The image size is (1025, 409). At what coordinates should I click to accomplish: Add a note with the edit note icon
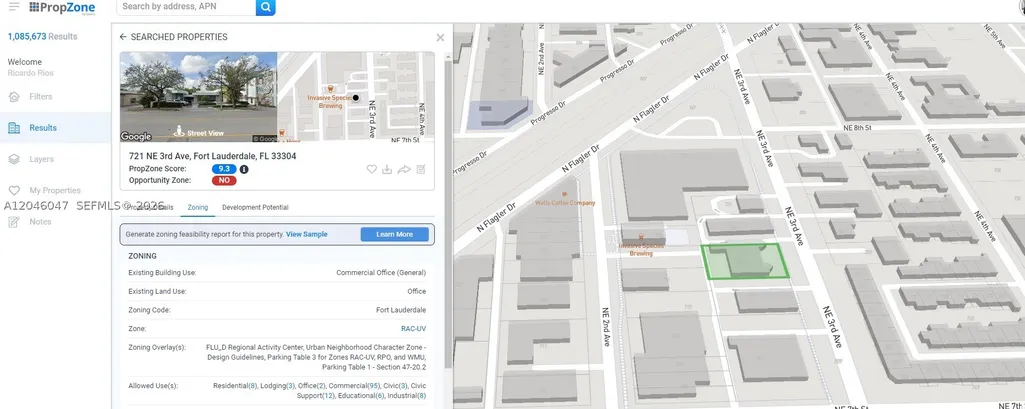(421, 169)
